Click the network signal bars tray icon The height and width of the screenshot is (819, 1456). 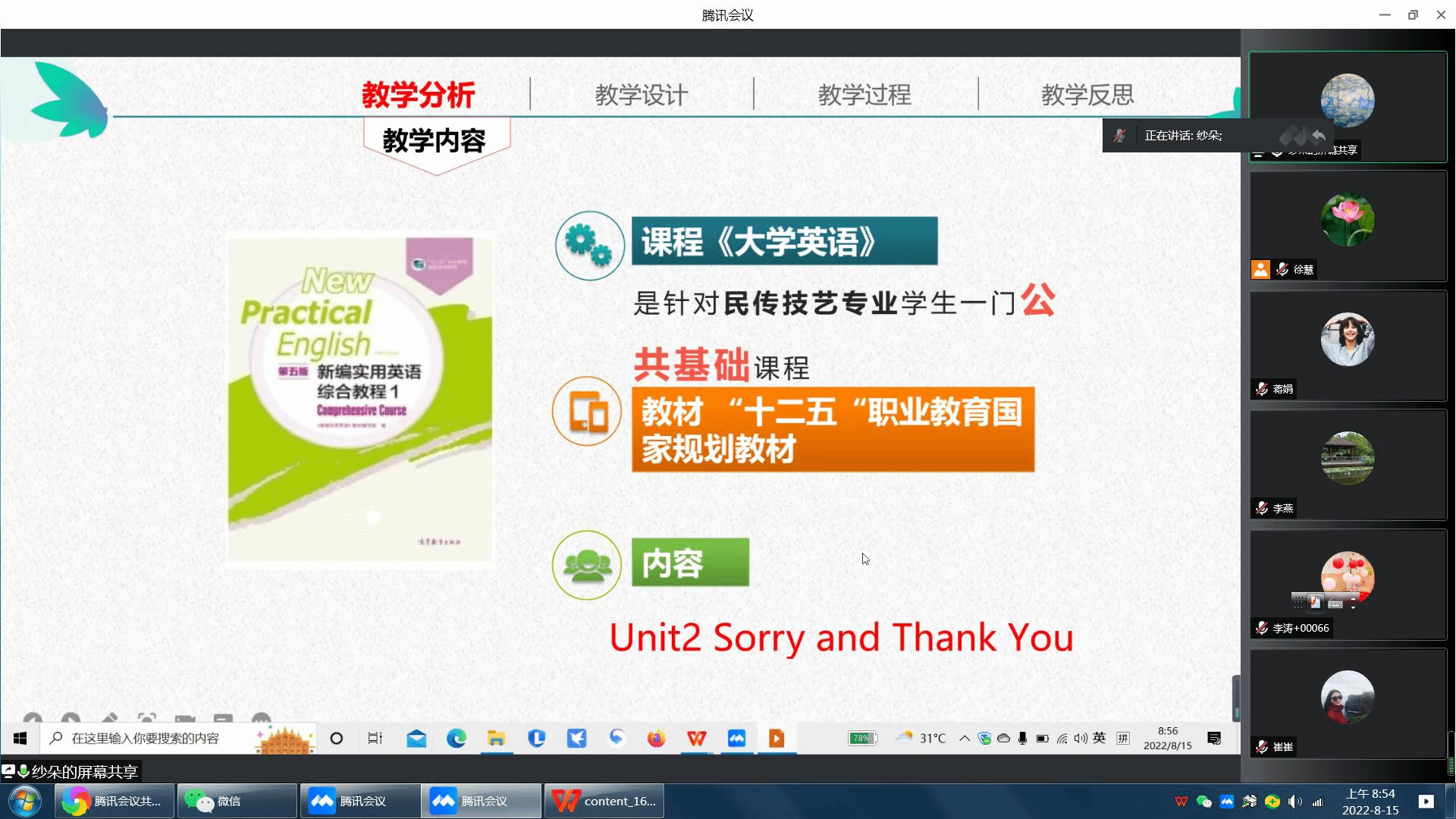click(x=1317, y=802)
